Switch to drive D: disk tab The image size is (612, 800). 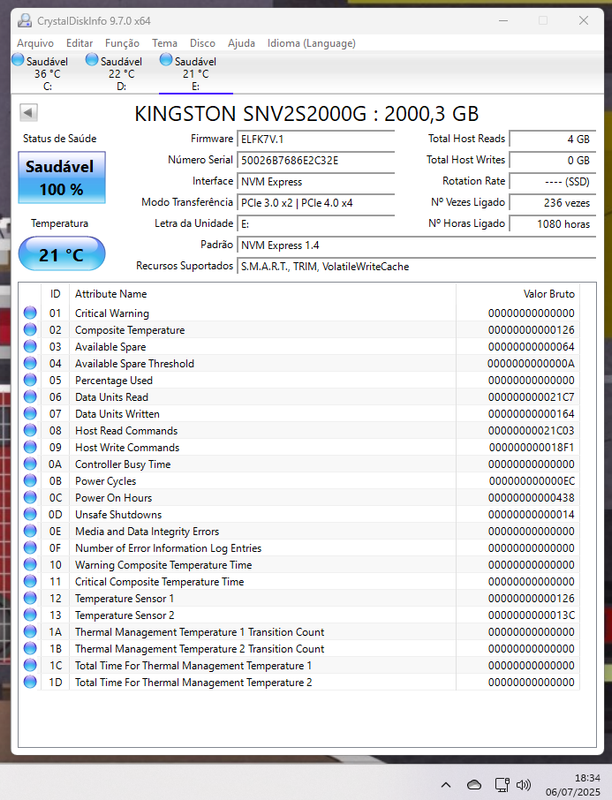tap(121, 73)
